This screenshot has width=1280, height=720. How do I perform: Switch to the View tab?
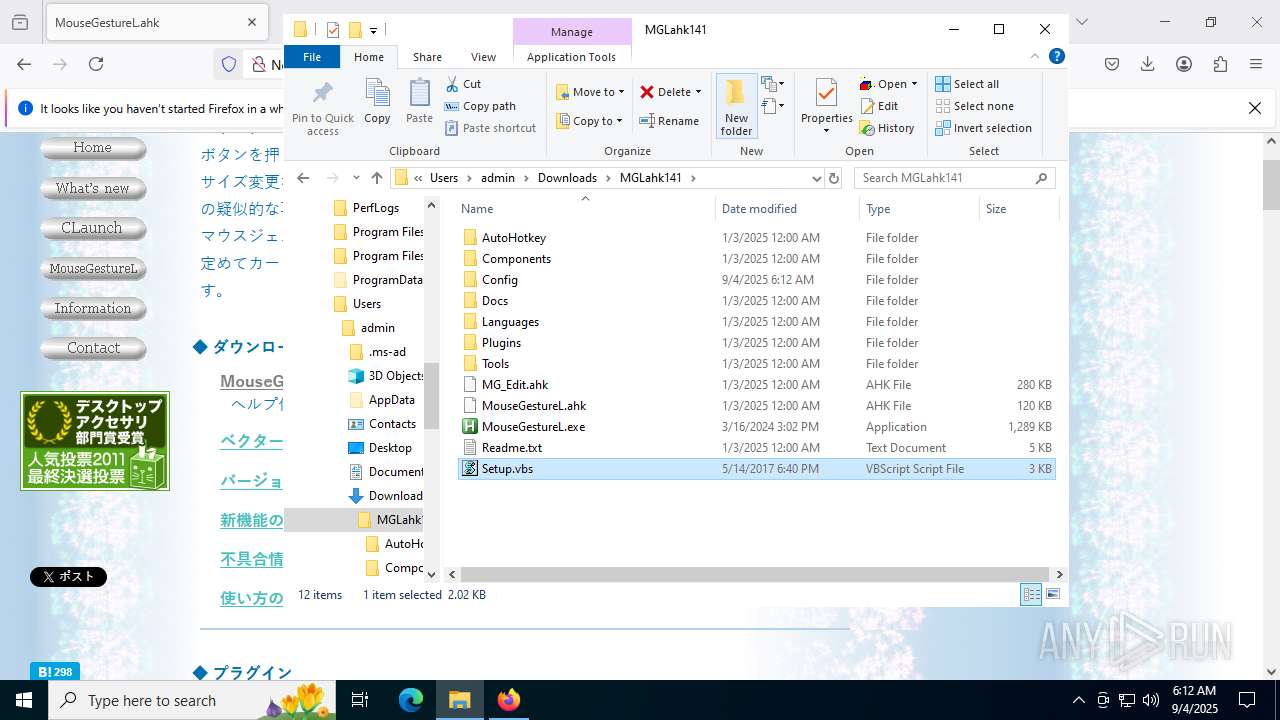483,57
